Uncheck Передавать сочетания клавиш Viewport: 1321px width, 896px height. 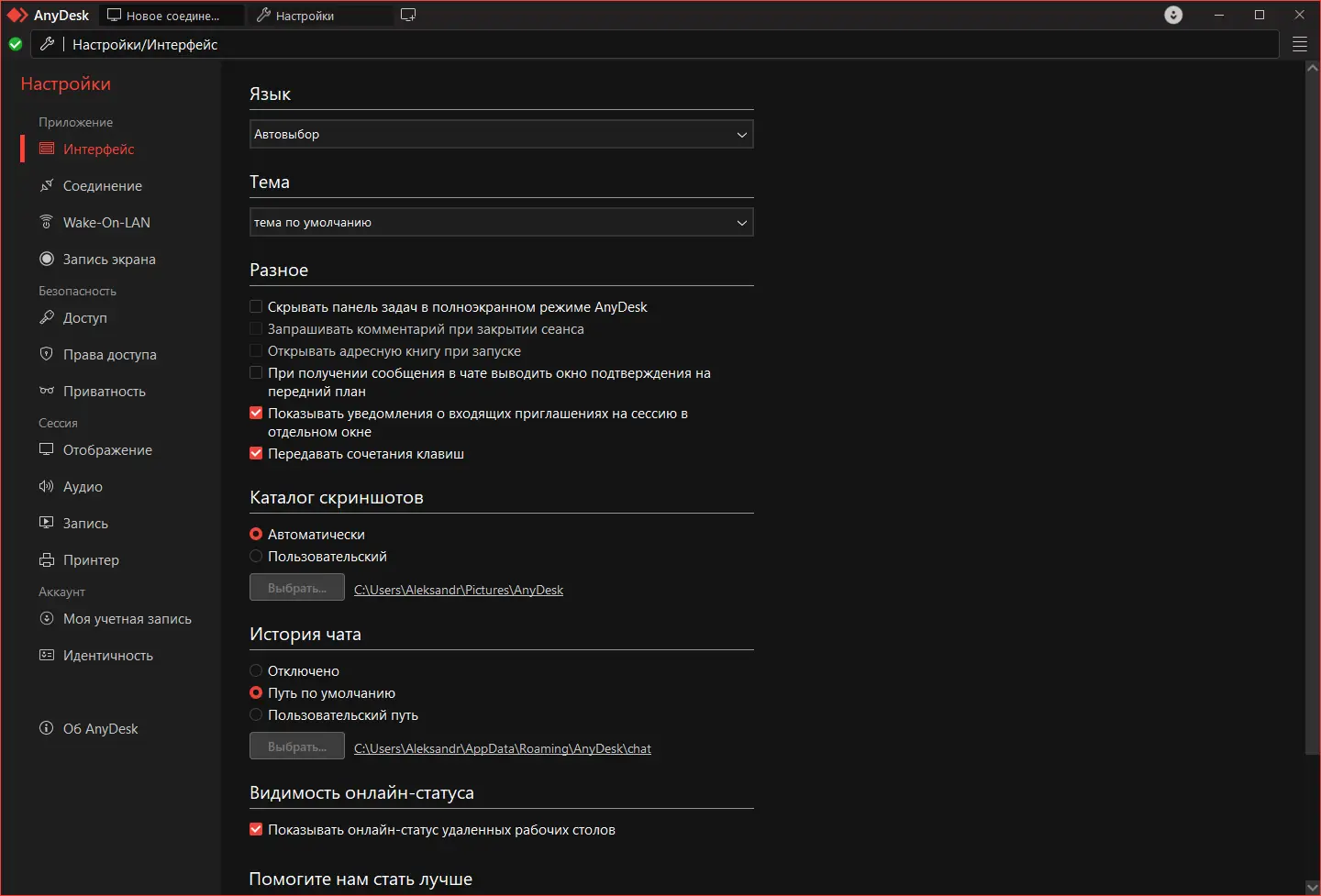pos(256,453)
